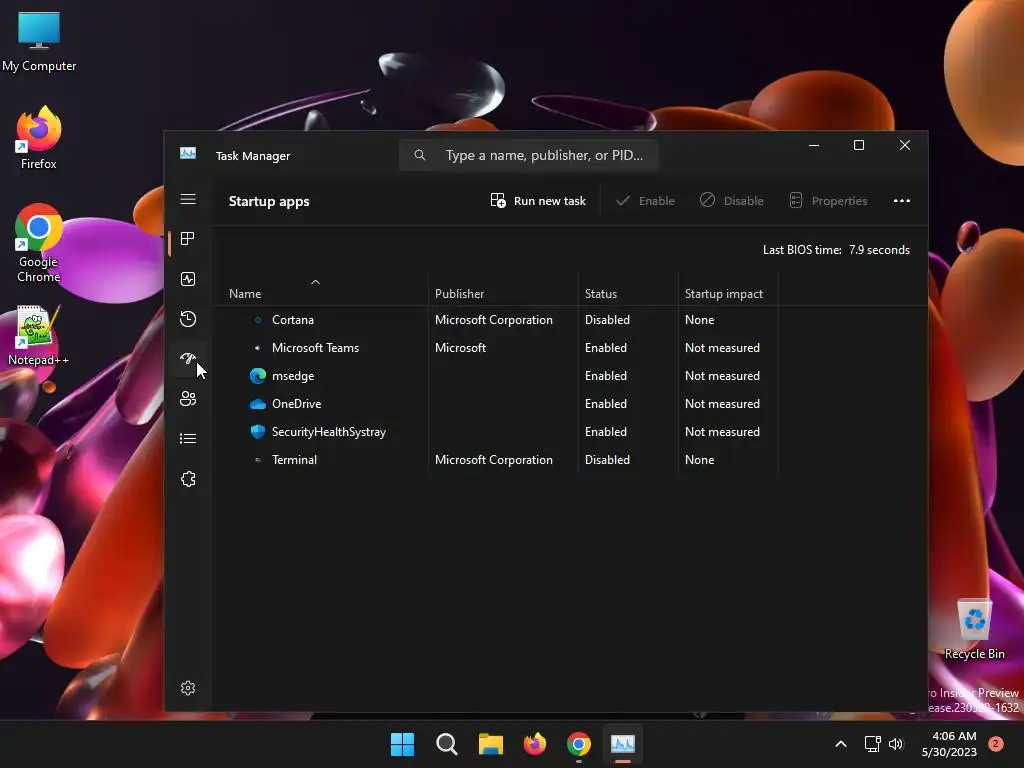Open Google Chrome from the taskbar
Image resolution: width=1024 pixels, height=768 pixels.
579,744
